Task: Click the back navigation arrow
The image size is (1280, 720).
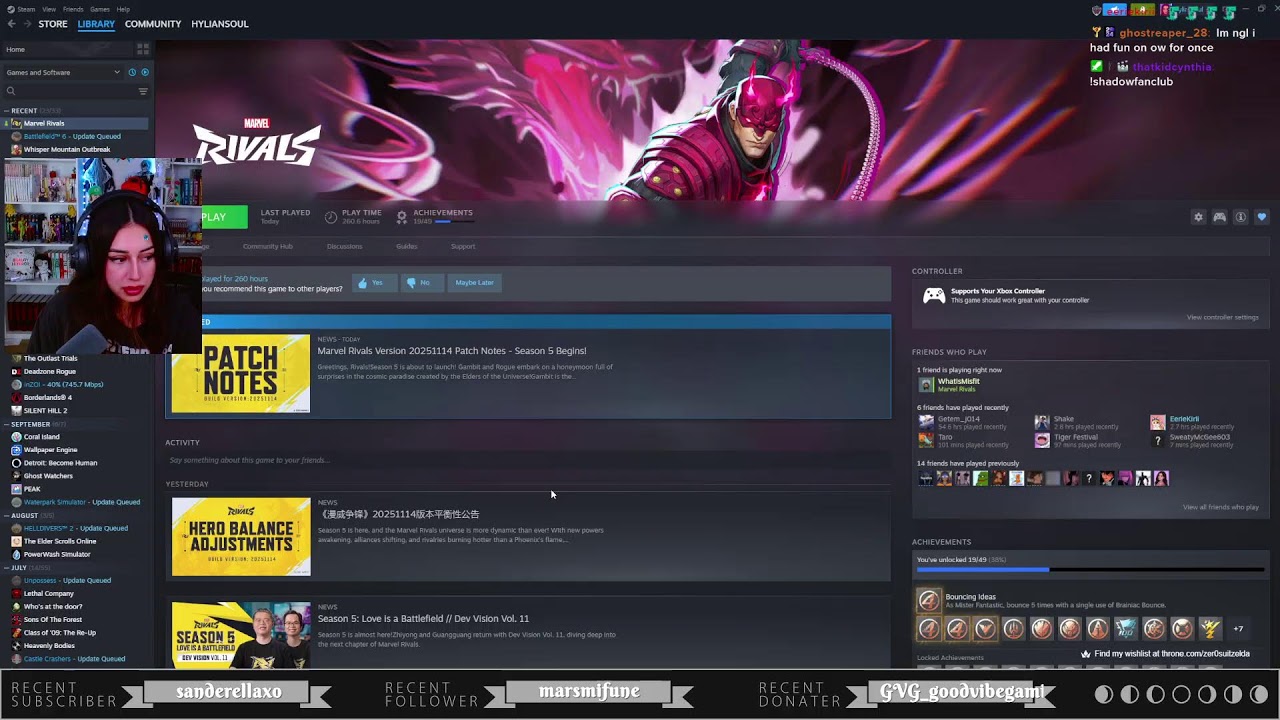Action: point(11,24)
